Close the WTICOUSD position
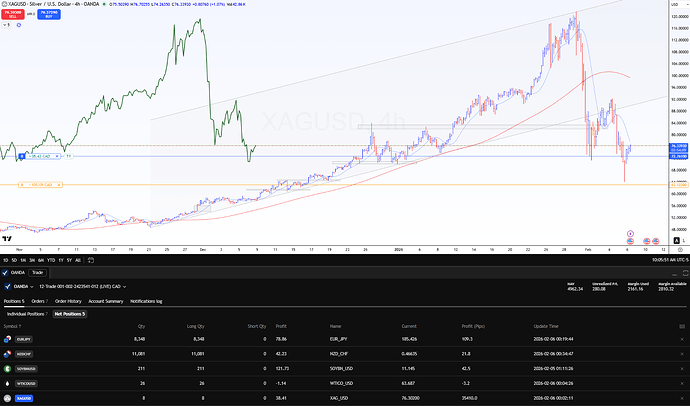 (682, 384)
